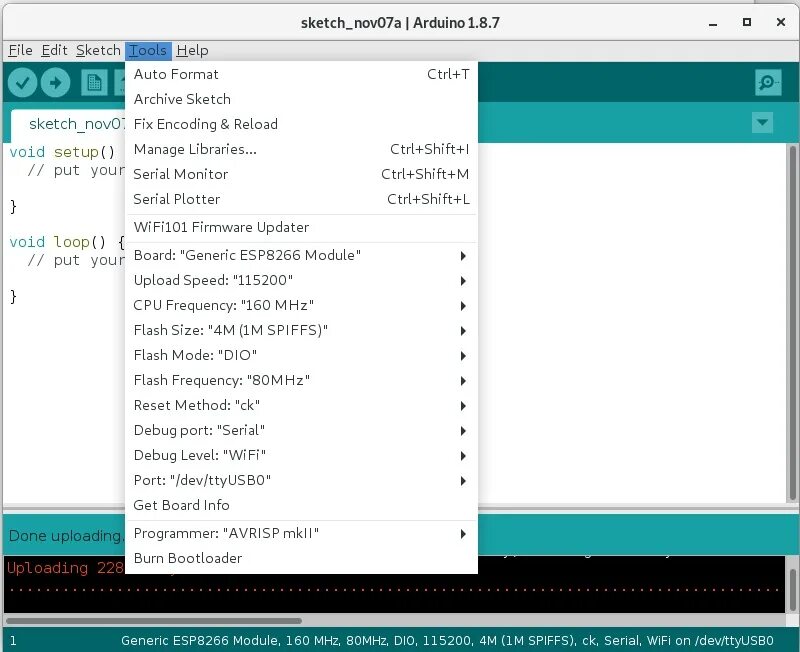Launch Serial Monitor from the menu
The image size is (800, 652).
(x=301, y=174)
